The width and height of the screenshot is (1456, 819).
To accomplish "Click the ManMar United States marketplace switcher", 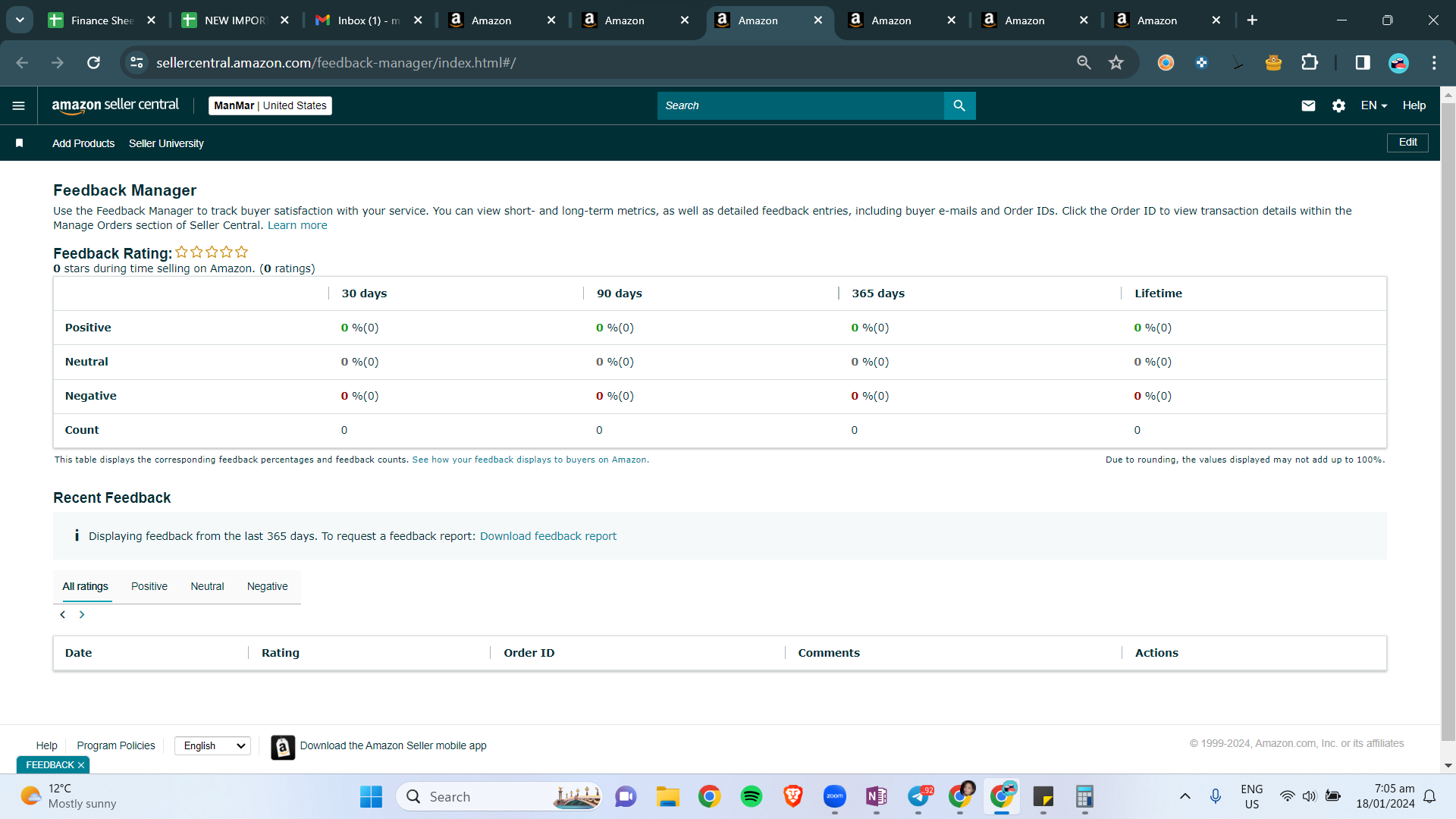I will click(270, 105).
